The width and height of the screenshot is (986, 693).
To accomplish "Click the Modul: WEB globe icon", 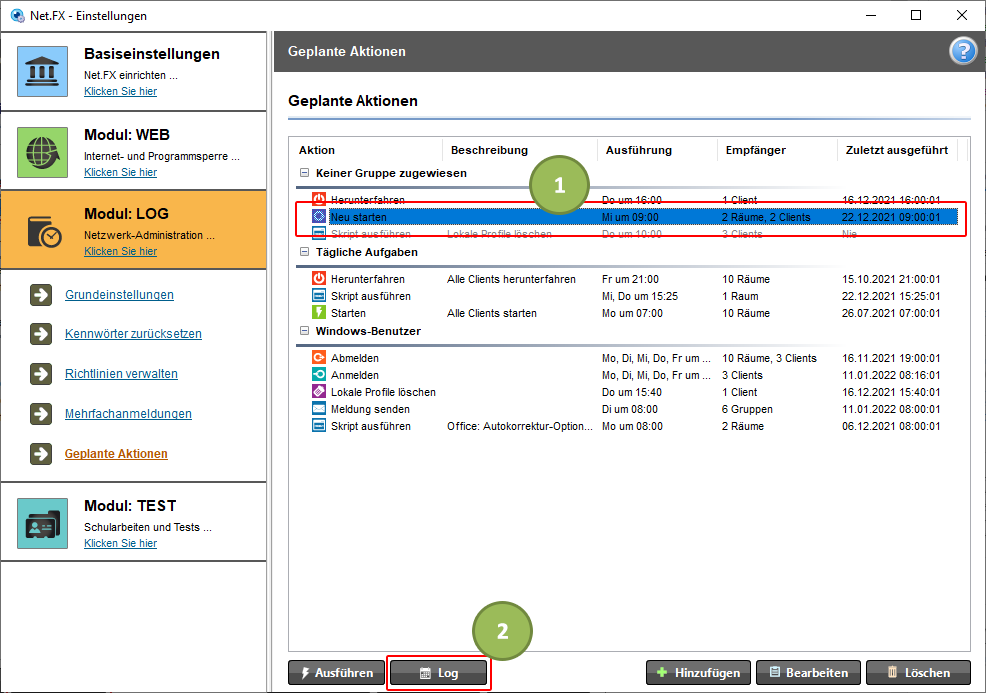I will (42, 152).
